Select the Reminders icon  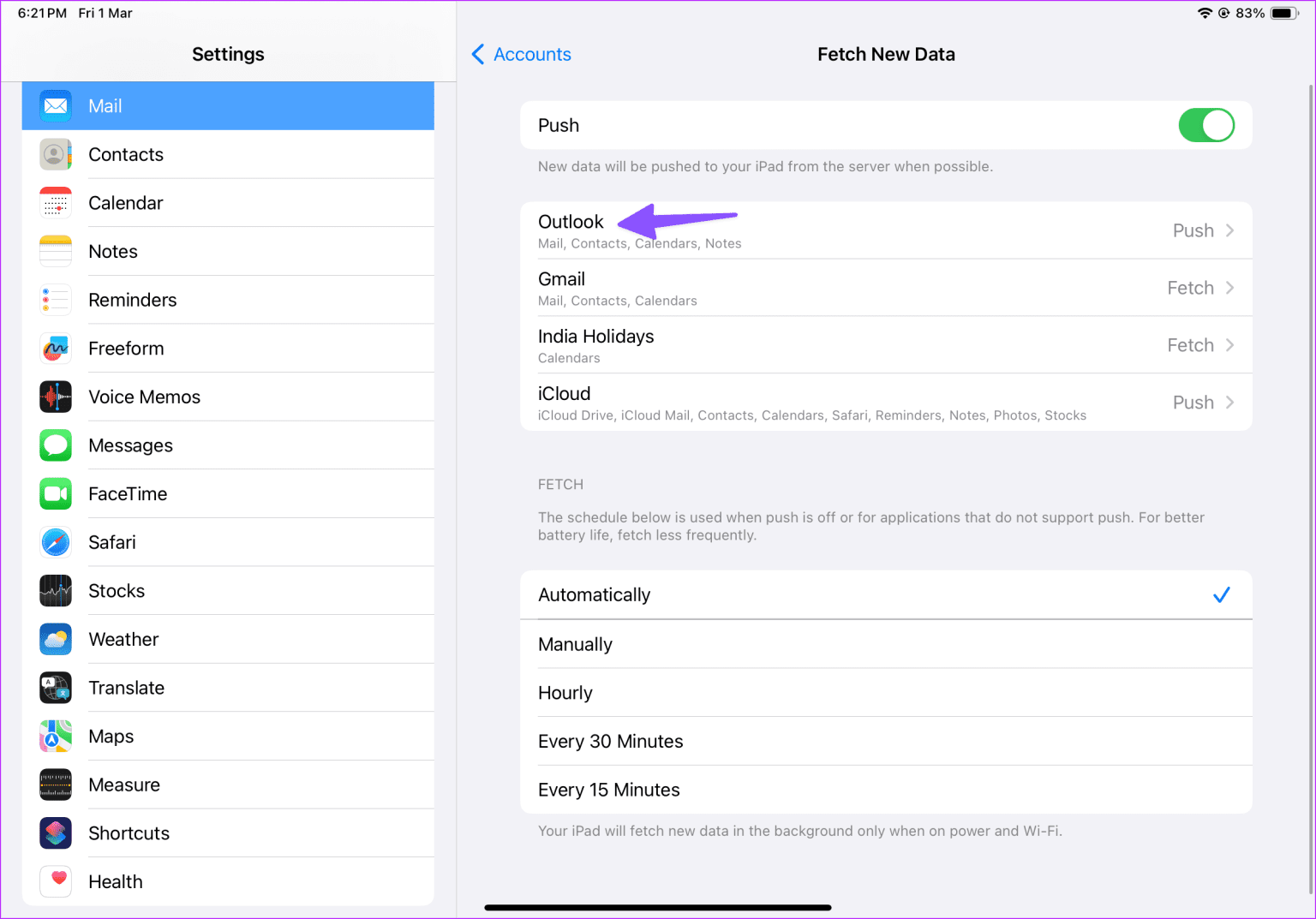55,299
